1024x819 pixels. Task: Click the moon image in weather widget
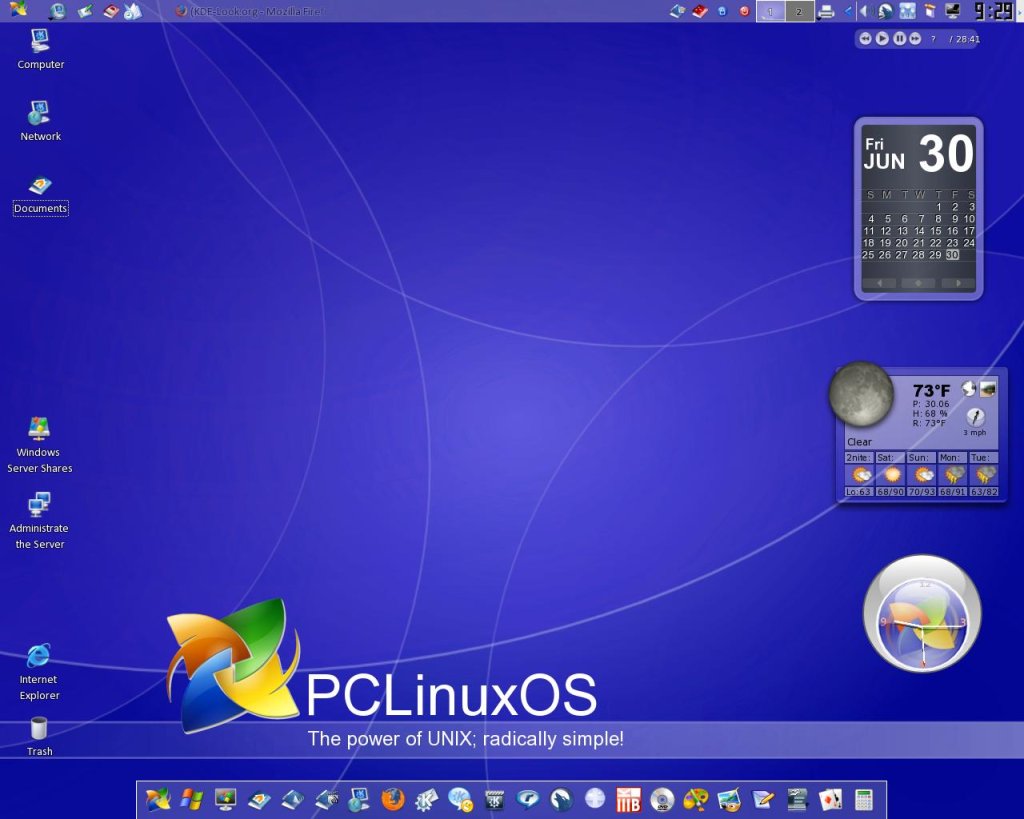pyautogui.click(x=861, y=394)
